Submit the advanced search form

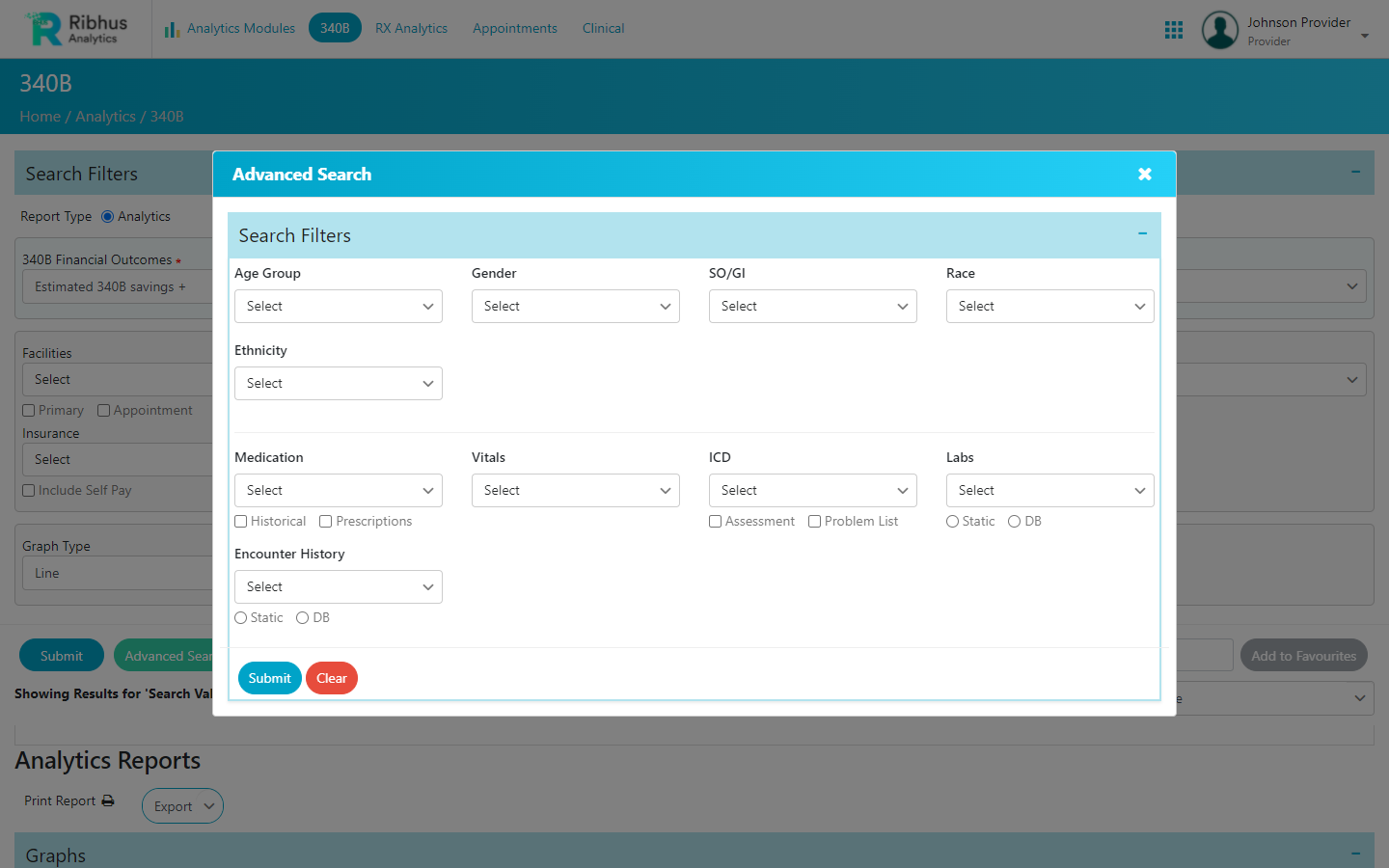[269, 678]
